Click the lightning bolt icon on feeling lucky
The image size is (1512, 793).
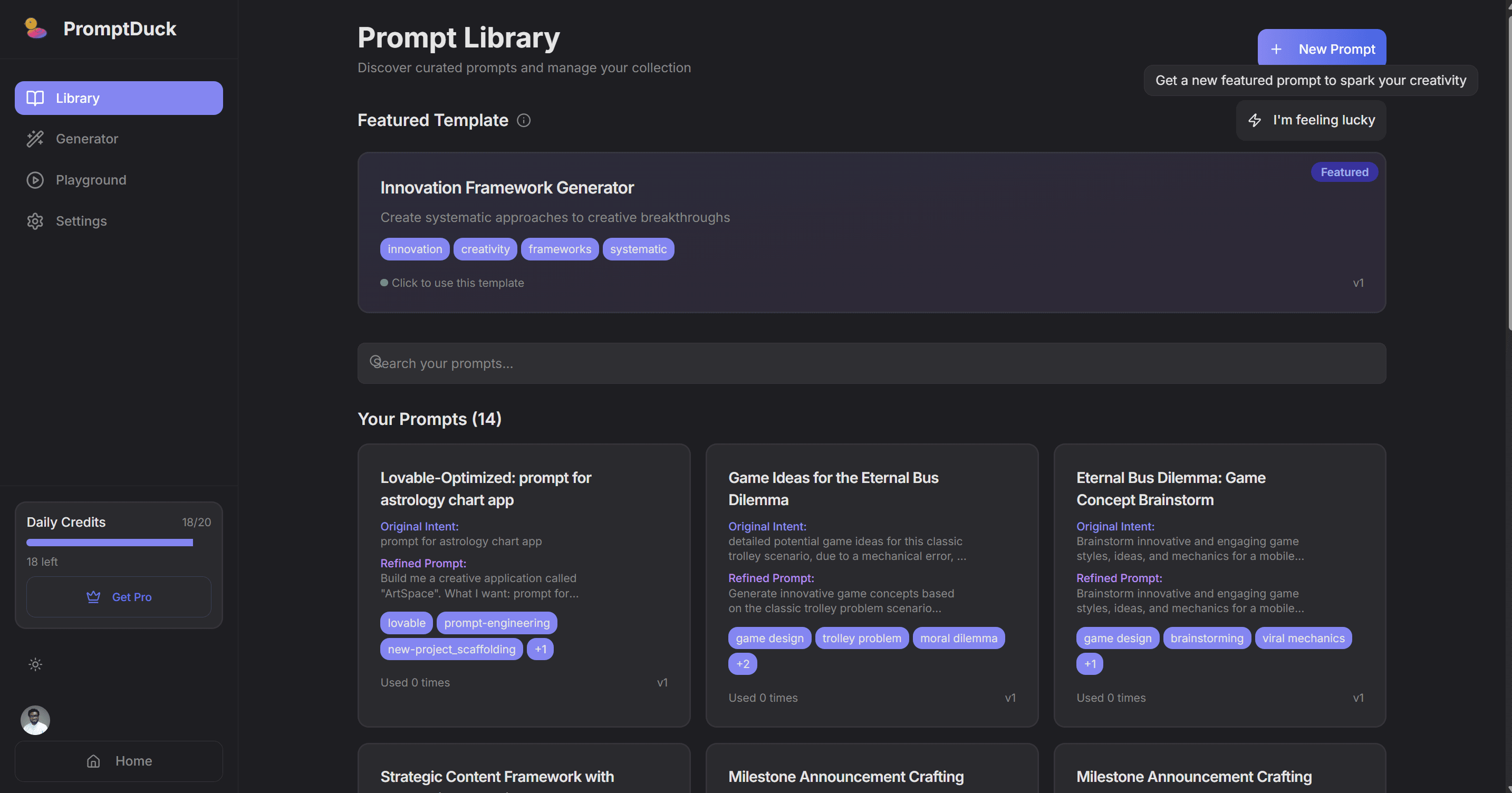(1254, 120)
